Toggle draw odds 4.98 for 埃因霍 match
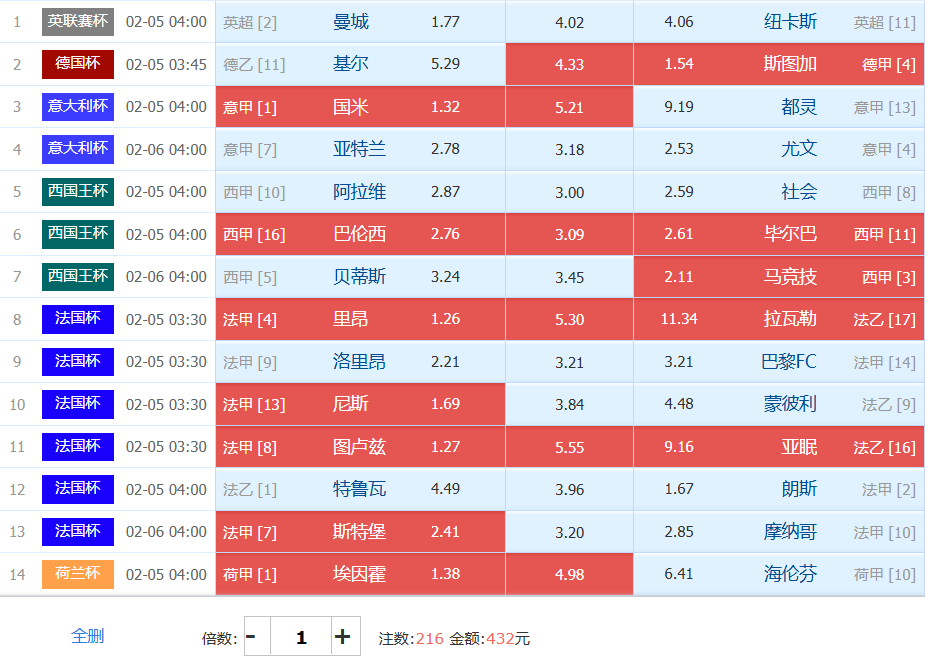925x657 pixels. tap(569, 574)
